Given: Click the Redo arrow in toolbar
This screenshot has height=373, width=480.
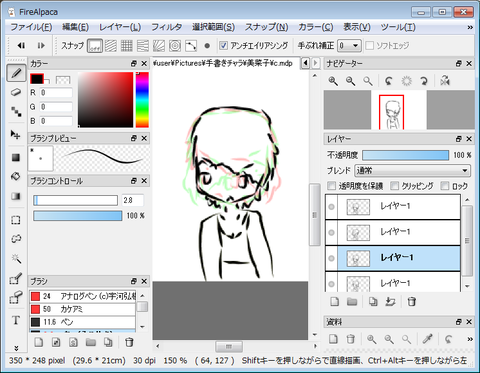Looking at the screenshot, I should click(41, 46).
